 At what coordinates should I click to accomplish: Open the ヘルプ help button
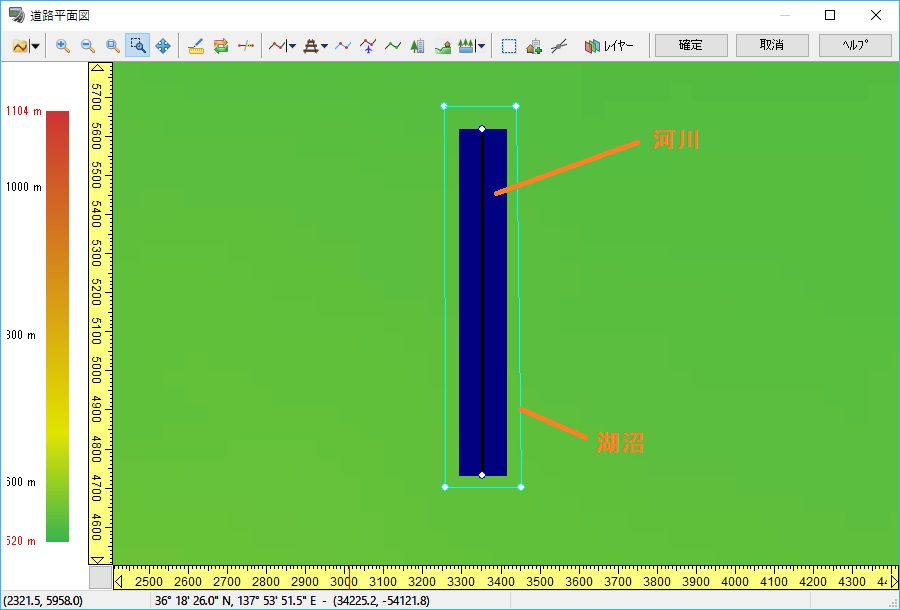854,45
